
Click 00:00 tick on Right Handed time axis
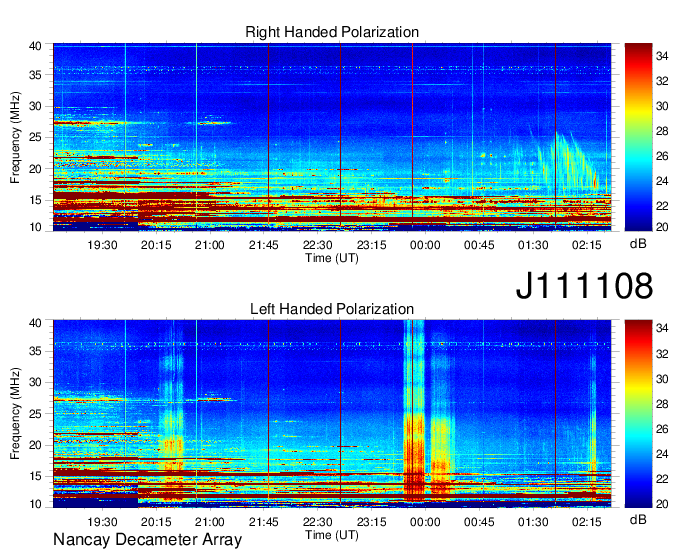tap(425, 245)
